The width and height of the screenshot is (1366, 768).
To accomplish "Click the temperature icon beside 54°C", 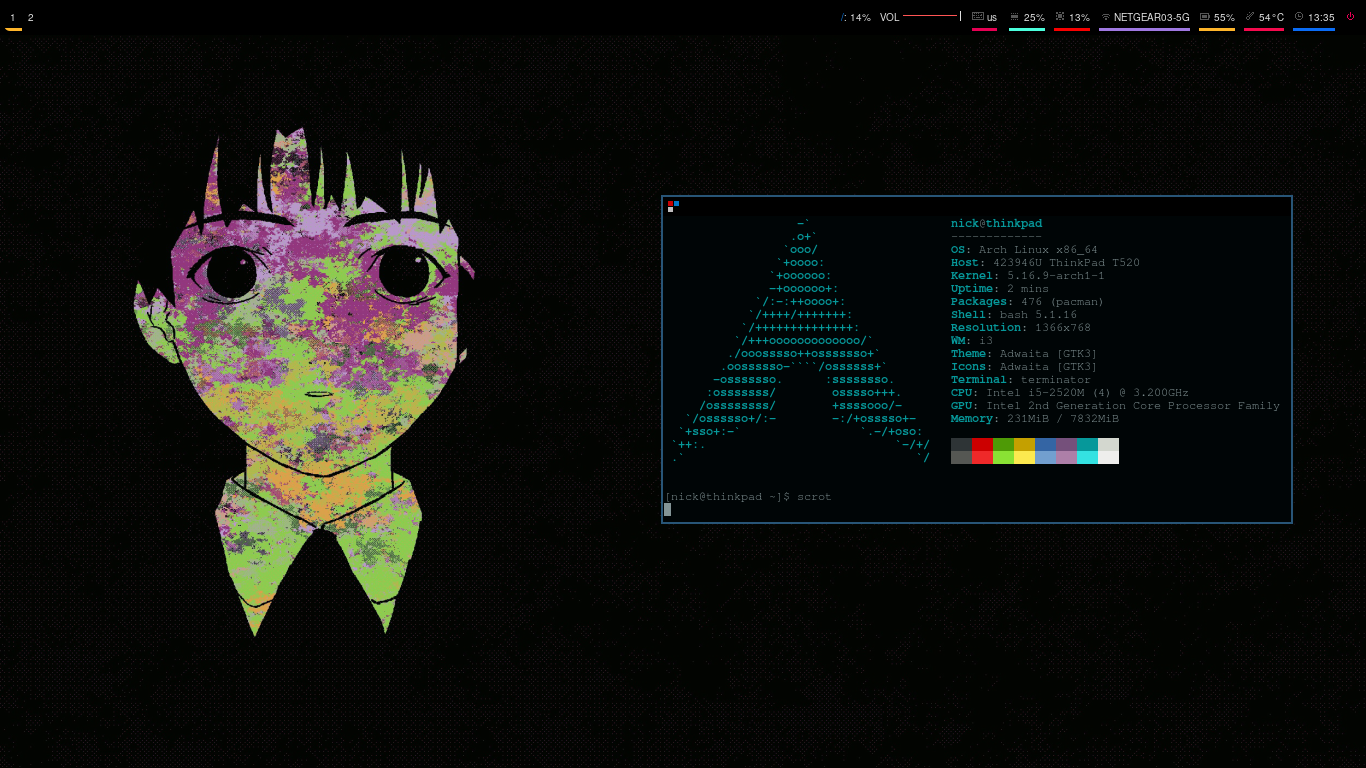I will (1250, 17).
